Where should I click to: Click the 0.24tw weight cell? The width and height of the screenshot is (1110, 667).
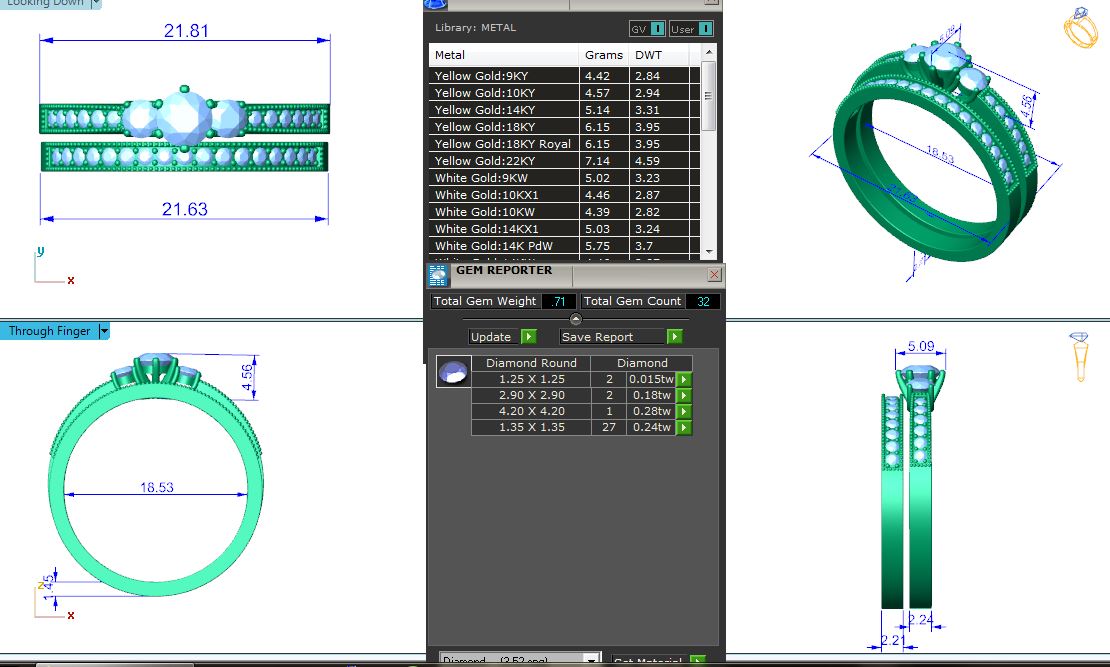point(651,428)
